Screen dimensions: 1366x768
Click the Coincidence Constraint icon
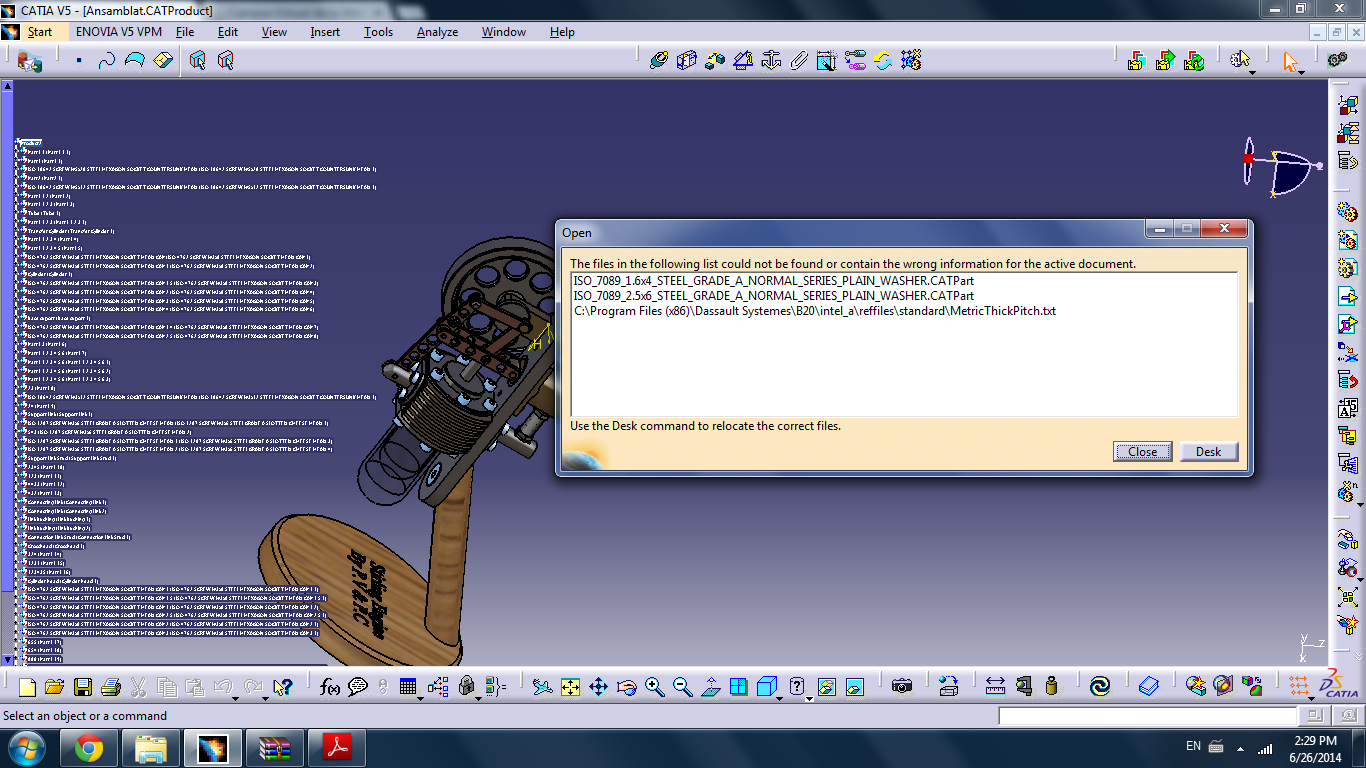click(658, 60)
